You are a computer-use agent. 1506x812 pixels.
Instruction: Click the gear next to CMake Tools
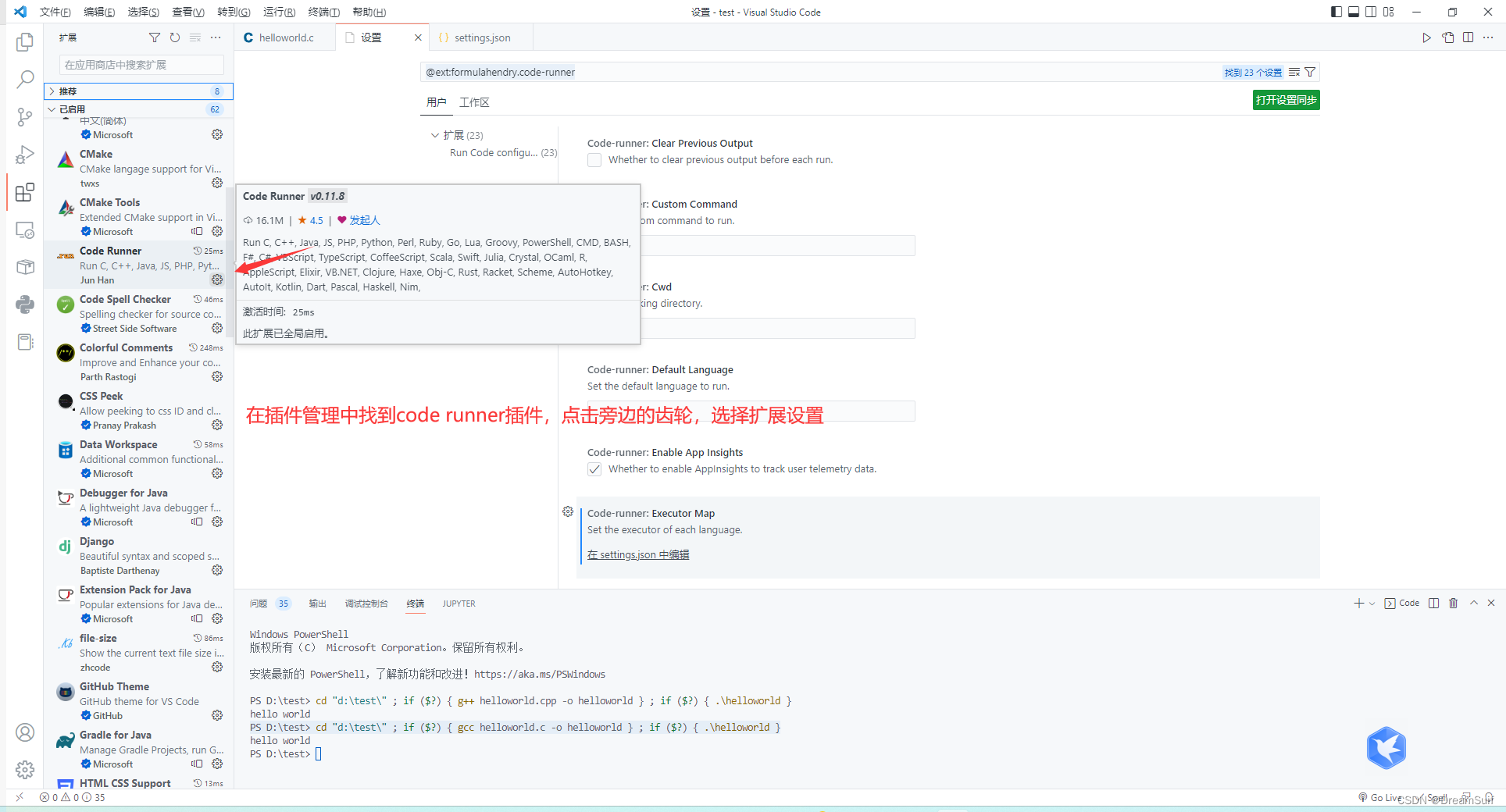(x=217, y=231)
